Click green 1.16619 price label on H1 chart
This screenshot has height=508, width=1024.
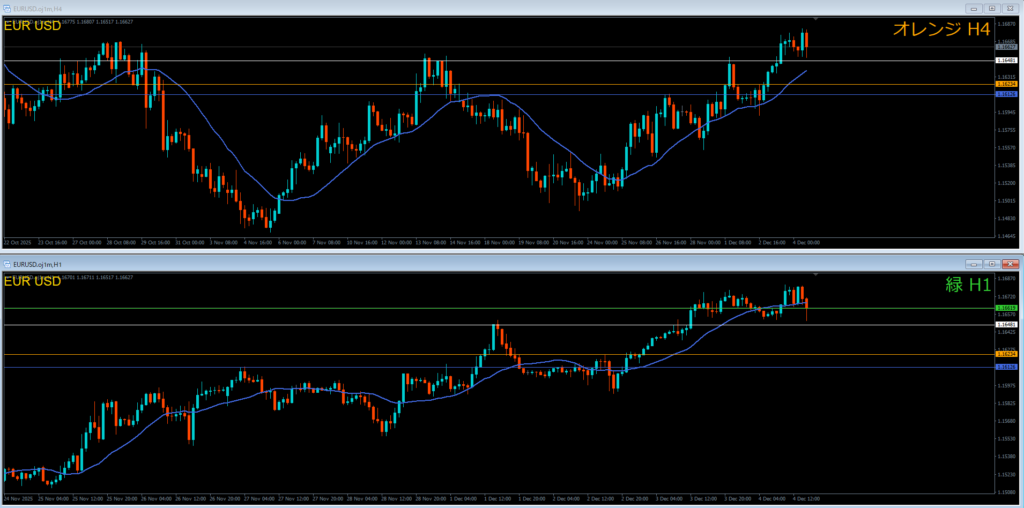(x=1006, y=308)
